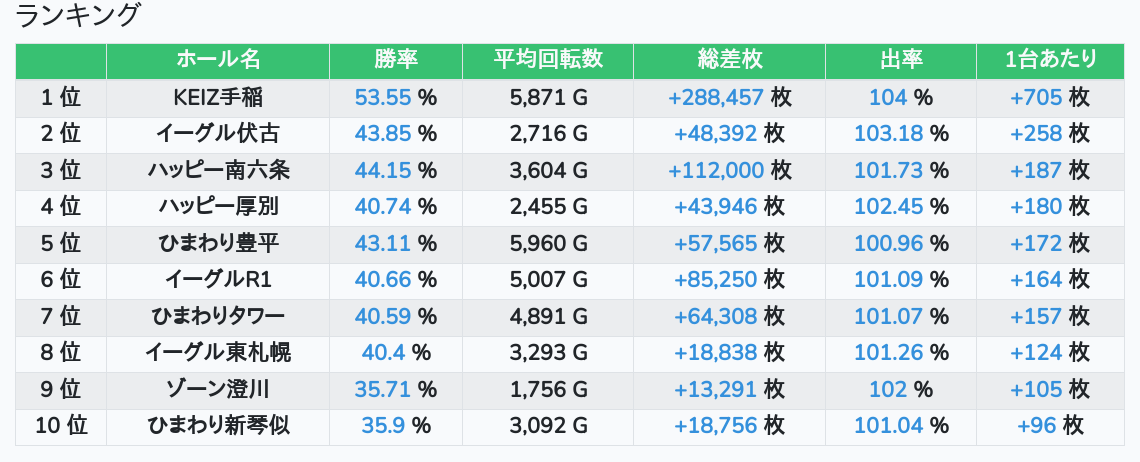The image size is (1140, 462).
Task: Click the 103.18 payout rate value
Action: coord(889,134)
